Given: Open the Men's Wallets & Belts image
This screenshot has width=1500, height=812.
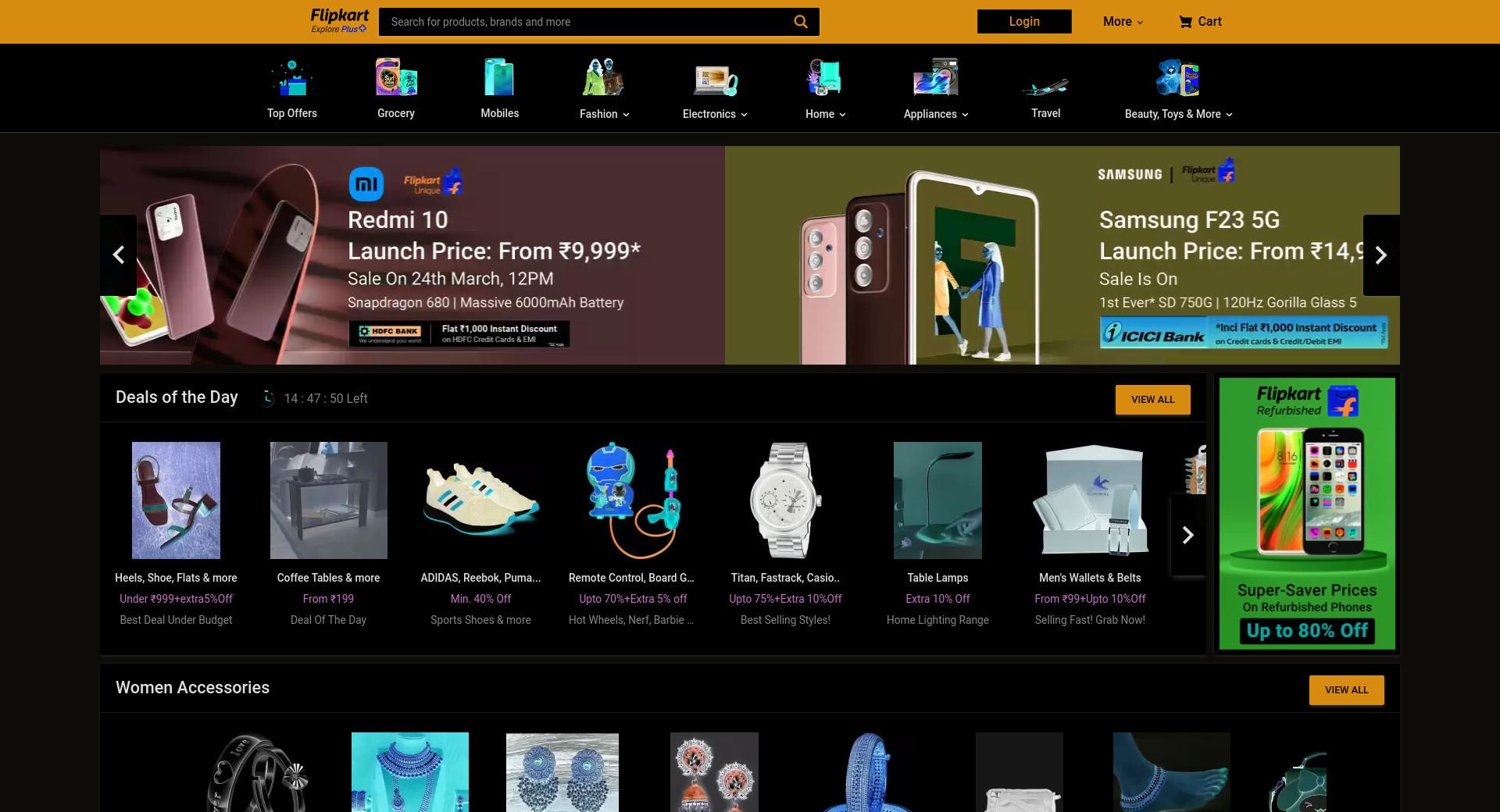Looking at the screenshot, I should click(1090, 500).
